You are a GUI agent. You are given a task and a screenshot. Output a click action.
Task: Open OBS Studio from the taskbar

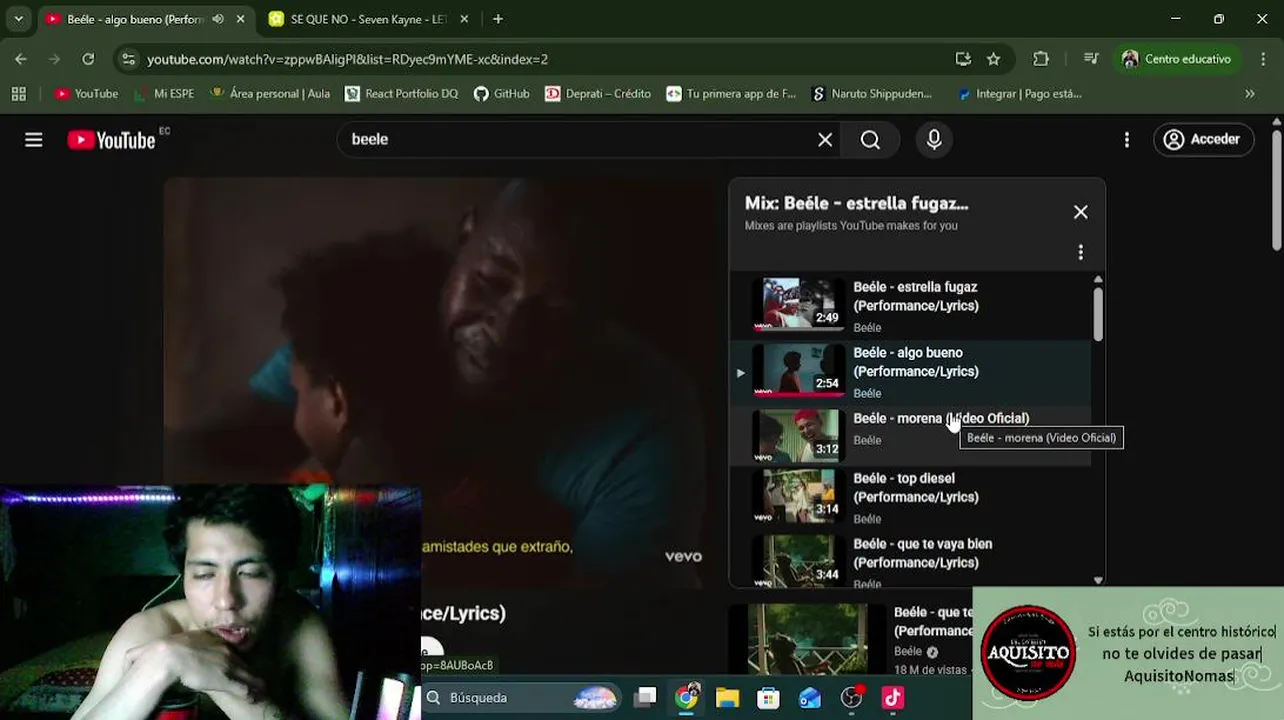[851, 698]
